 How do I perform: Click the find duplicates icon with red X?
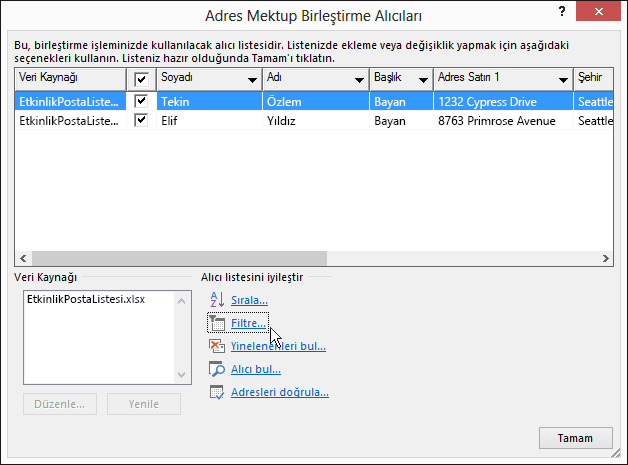tap(217, 346)
